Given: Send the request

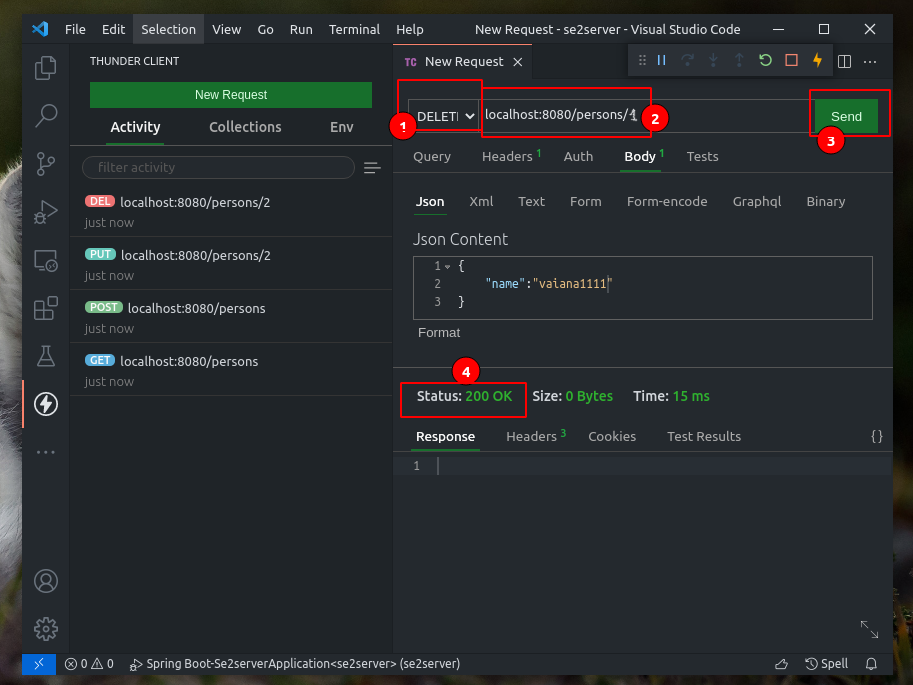Looking at the screenshot, I should click(x=846, y=116).
